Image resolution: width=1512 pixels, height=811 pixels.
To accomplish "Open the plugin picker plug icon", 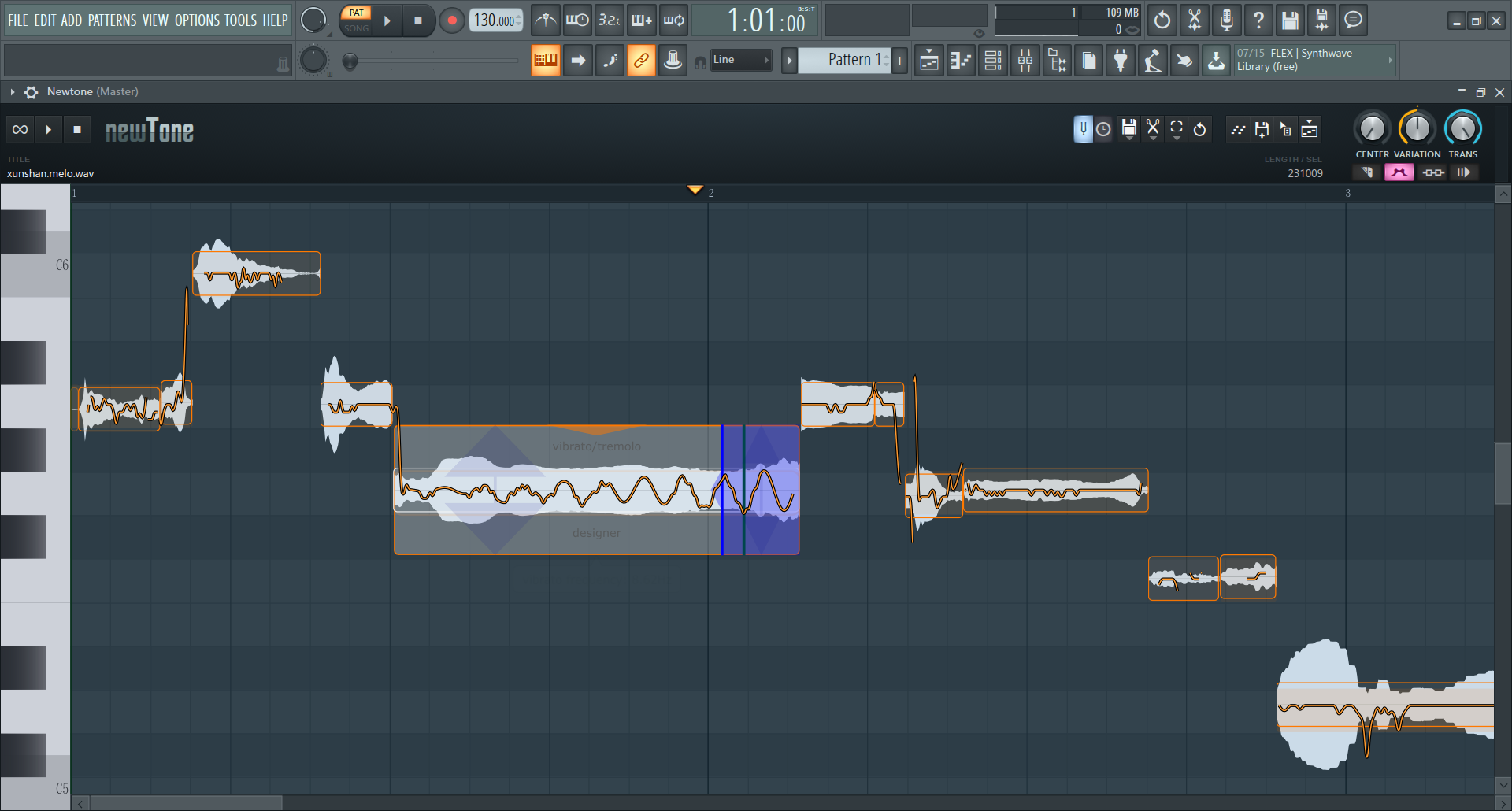I will tap(1121, 61).
